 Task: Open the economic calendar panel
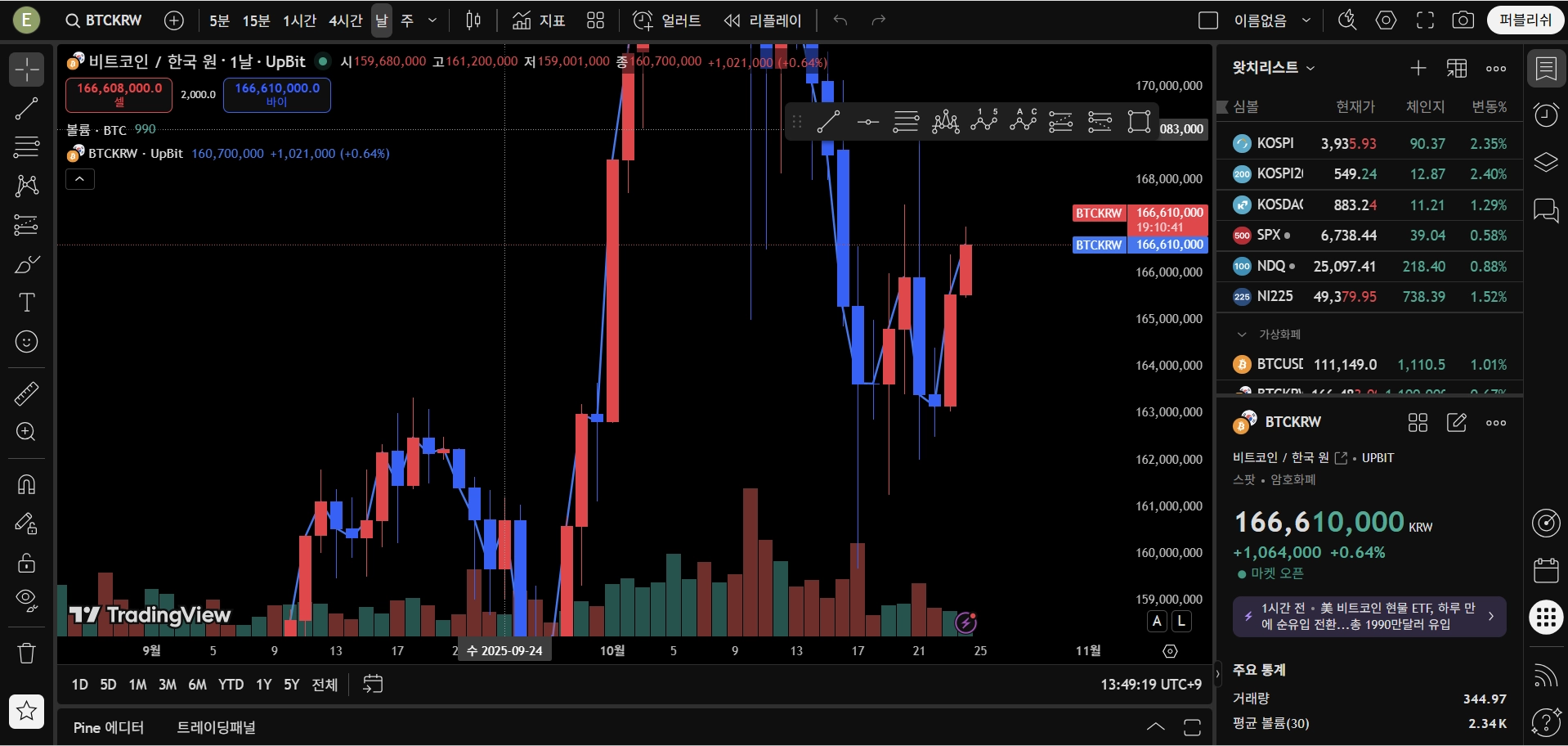1546,570
